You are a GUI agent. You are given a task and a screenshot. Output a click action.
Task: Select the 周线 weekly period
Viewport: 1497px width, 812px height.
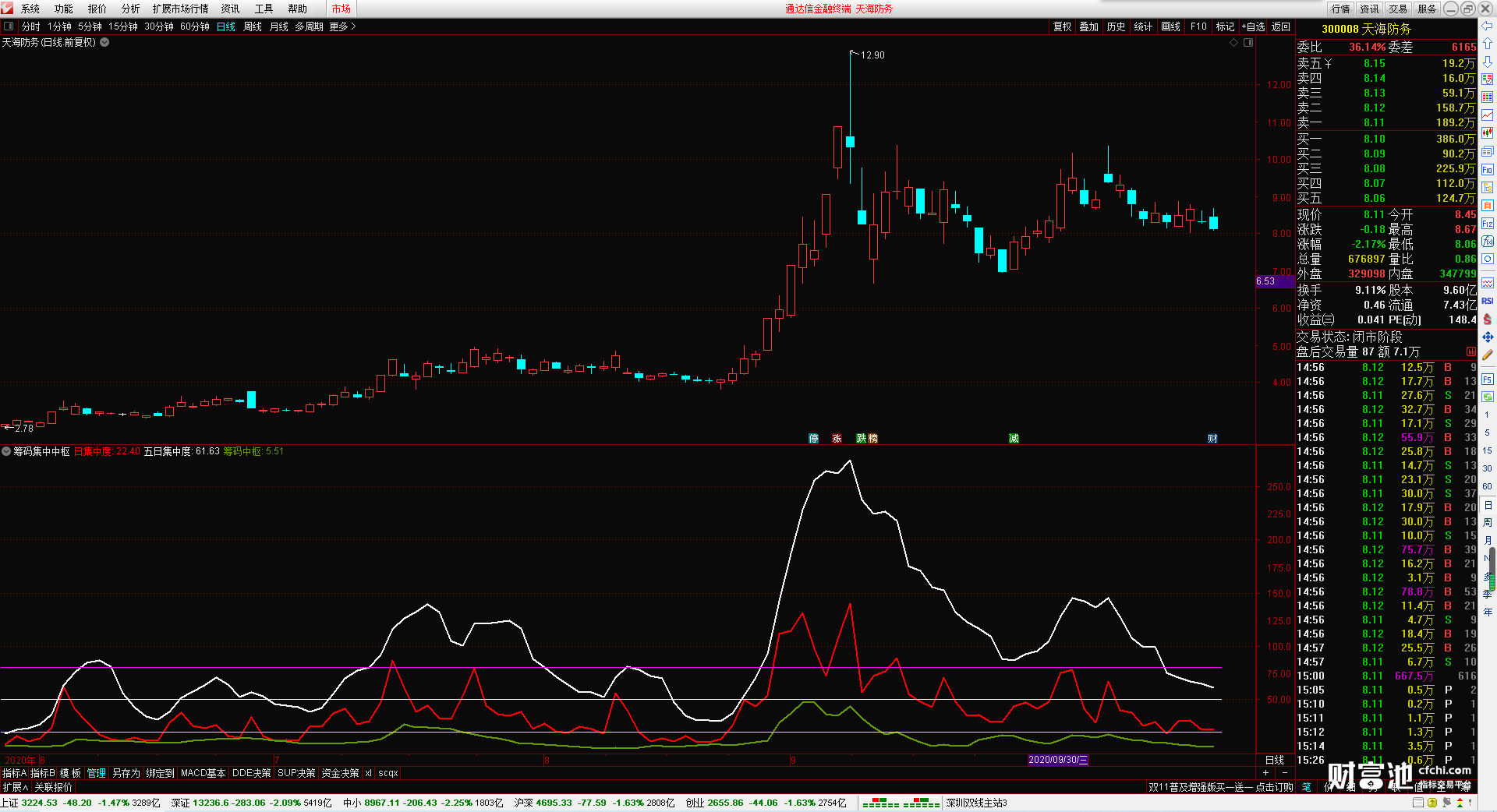point(253,26)
